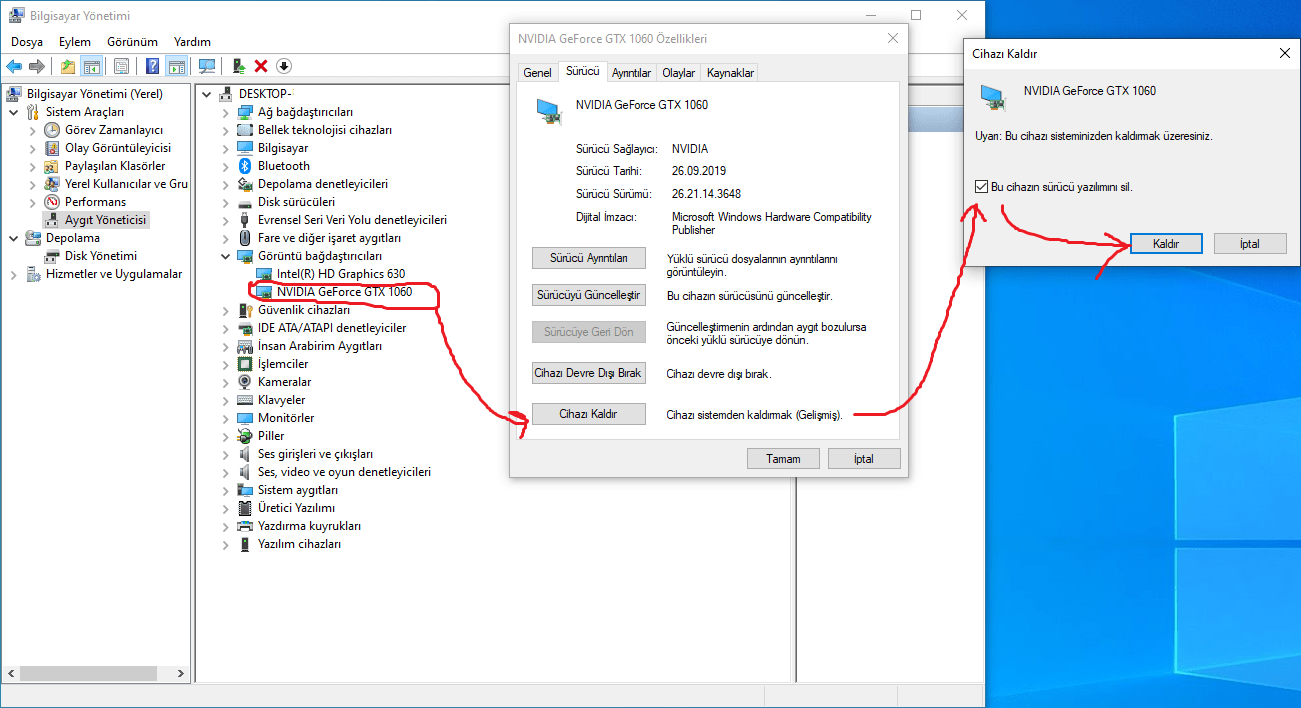Open the Properties toolbar icon

[x=121, y=66]
